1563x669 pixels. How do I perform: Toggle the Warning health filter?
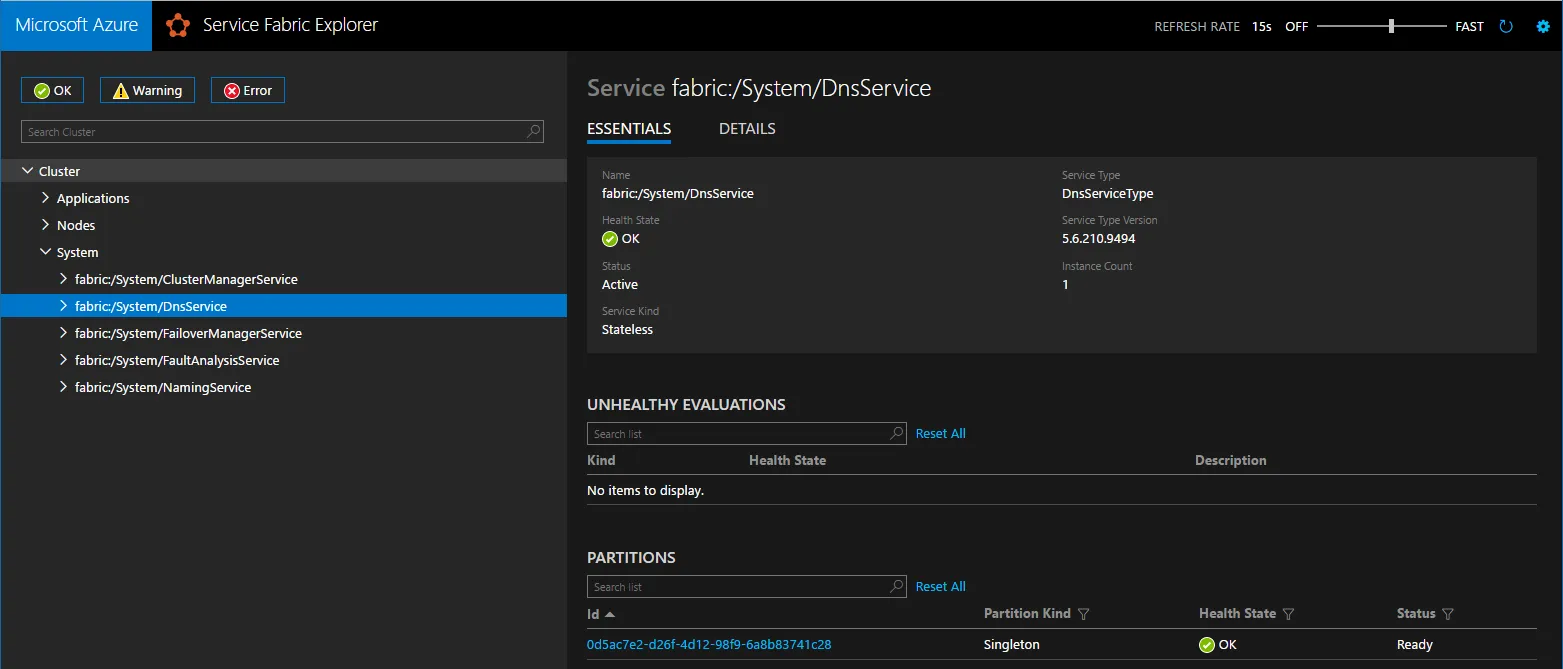coord(147,90)
